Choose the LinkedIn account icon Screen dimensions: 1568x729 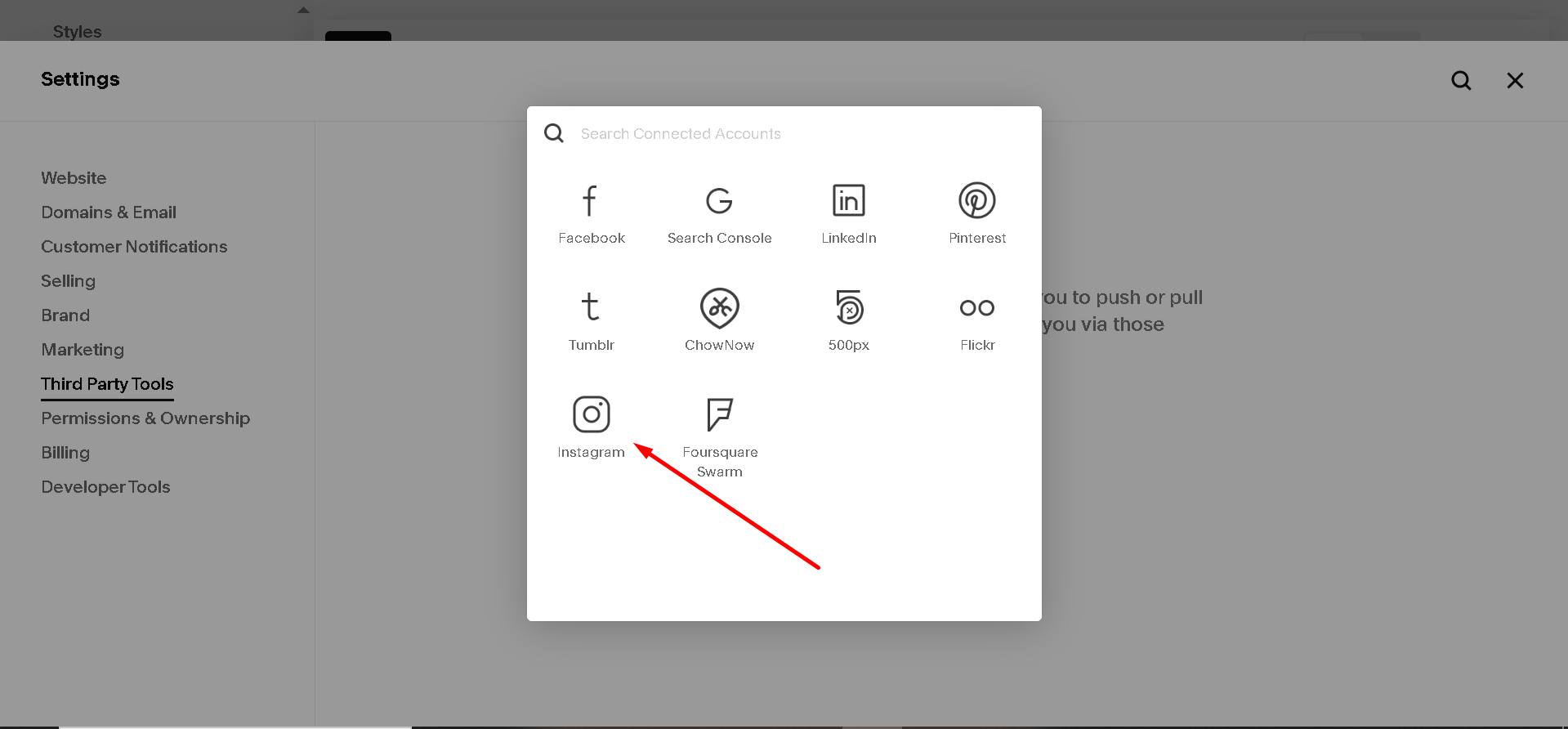(848, 200)
